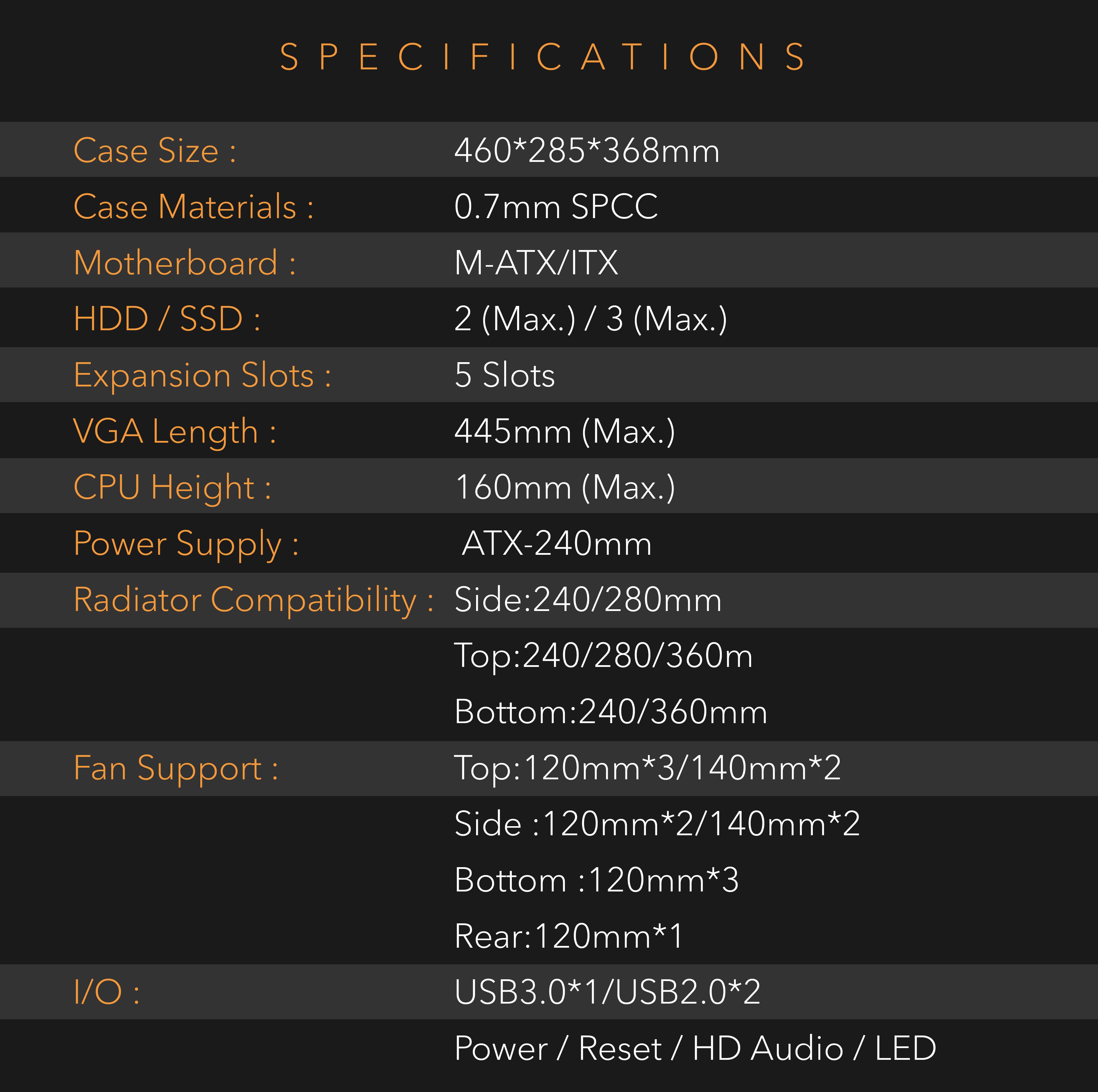This screenshot has height=1092, width=1098.
Task: Click the HDD / SSD label
Action: click(x=167, y=318)
